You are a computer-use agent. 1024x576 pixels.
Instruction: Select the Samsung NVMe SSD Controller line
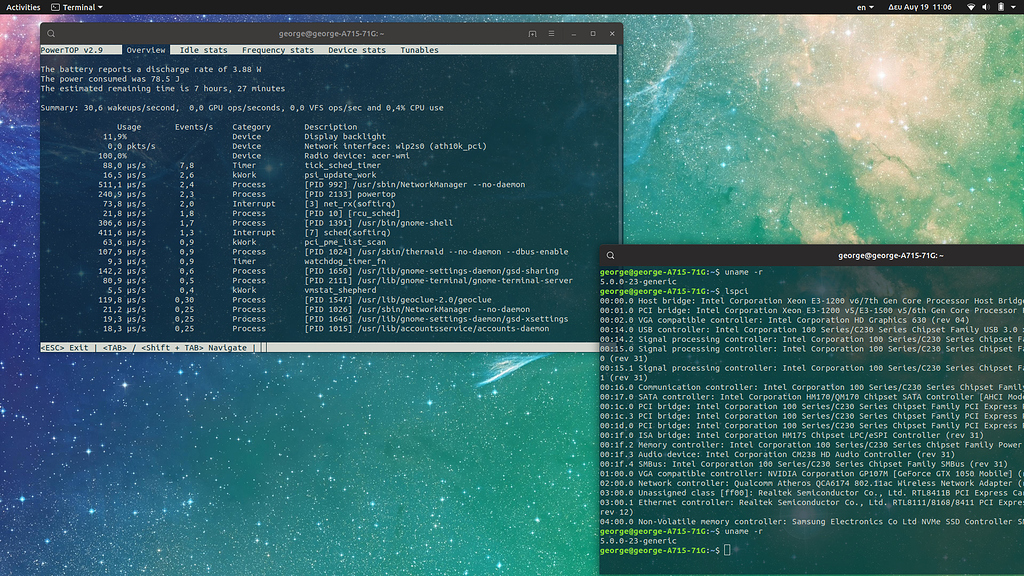point(812,522)
